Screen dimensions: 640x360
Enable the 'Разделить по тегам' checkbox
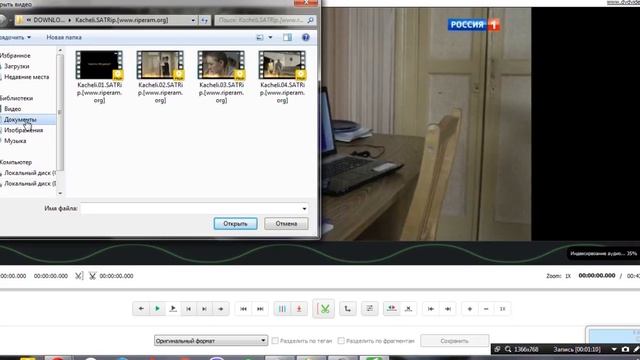[275, 340]
